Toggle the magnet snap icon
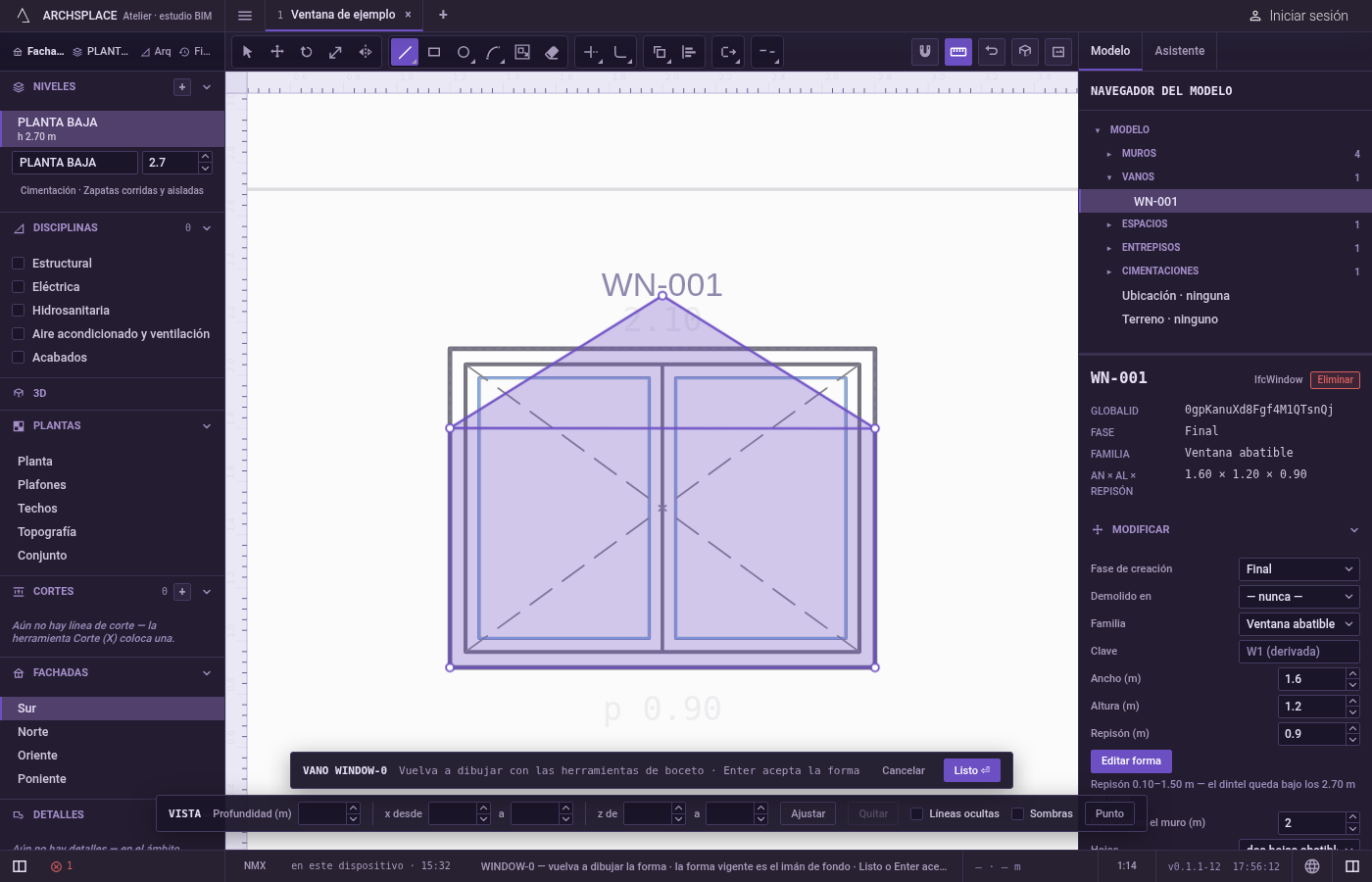 click(x=924, y=52)
